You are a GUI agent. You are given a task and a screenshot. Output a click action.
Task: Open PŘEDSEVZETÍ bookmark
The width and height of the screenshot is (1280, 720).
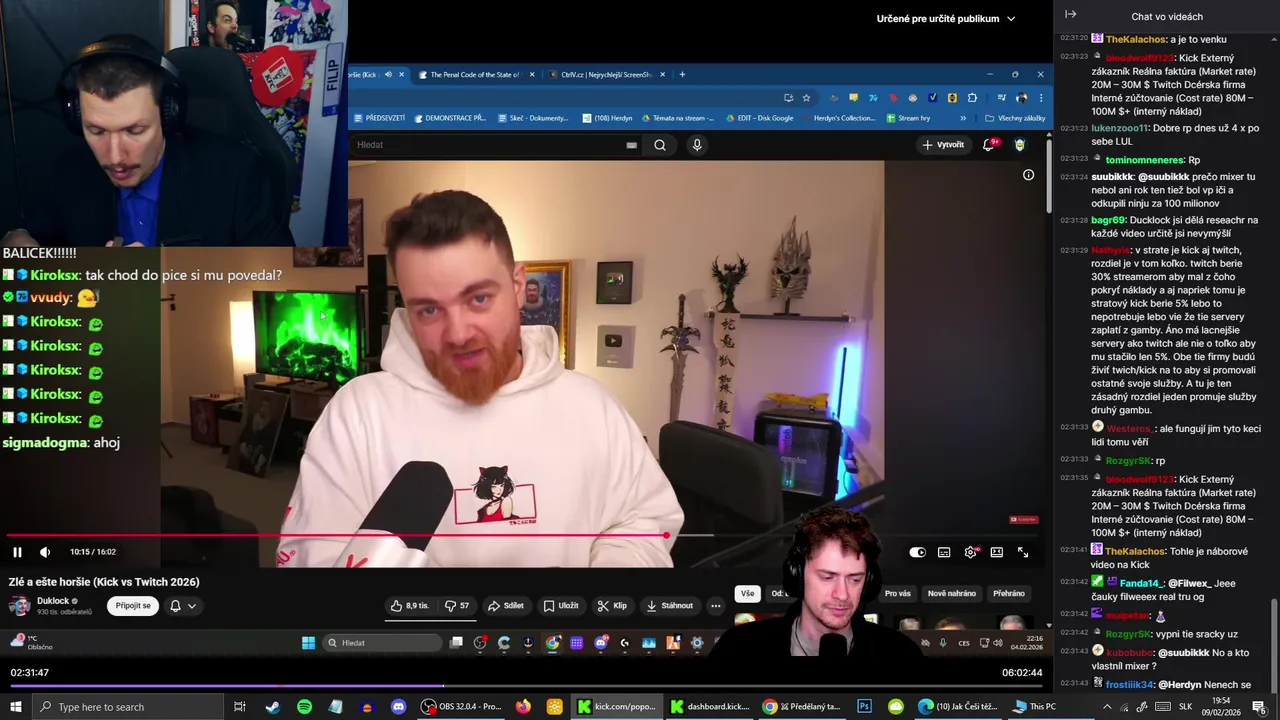(379, 118)
